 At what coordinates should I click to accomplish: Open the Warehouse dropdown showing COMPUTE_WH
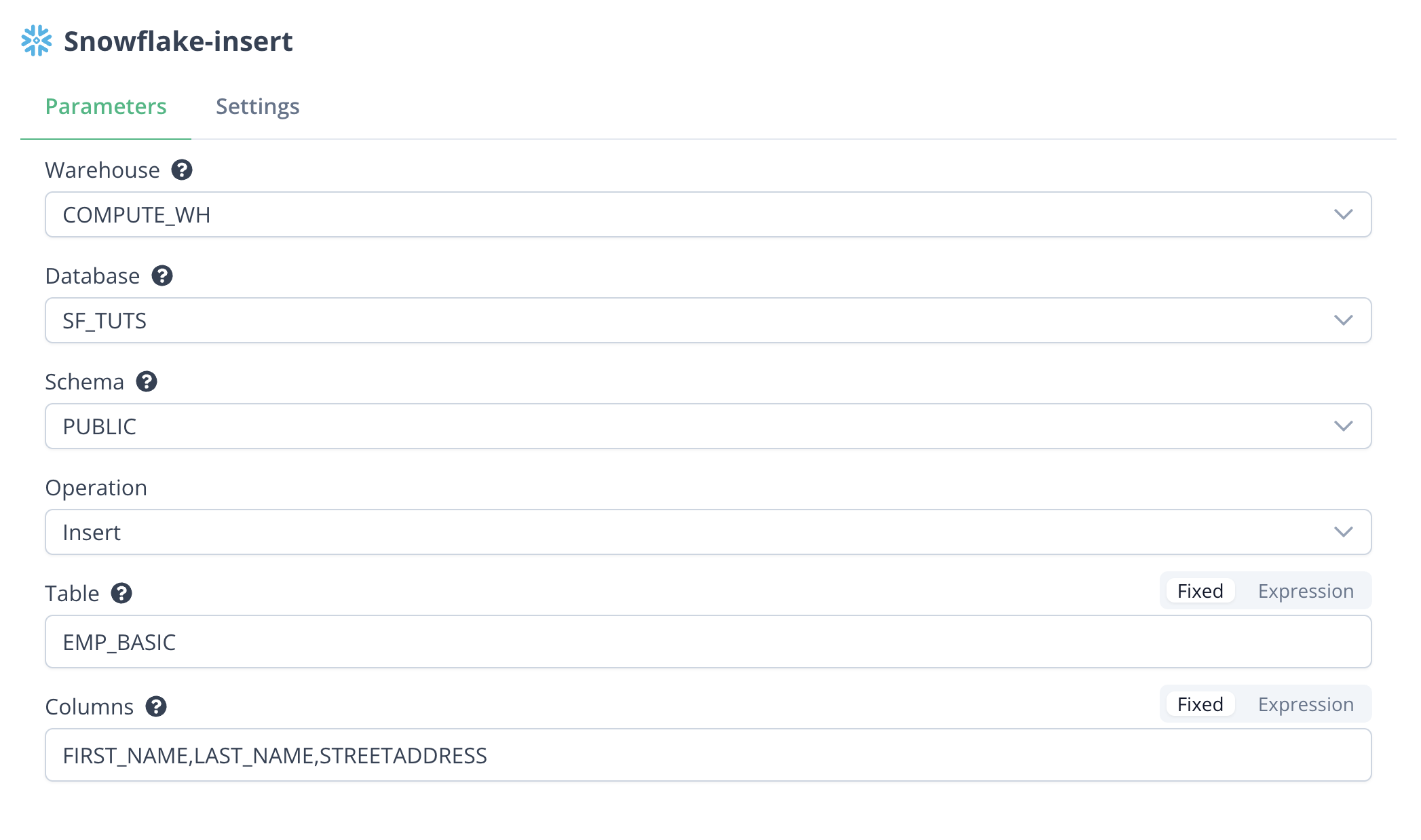(x=708, y=214)
